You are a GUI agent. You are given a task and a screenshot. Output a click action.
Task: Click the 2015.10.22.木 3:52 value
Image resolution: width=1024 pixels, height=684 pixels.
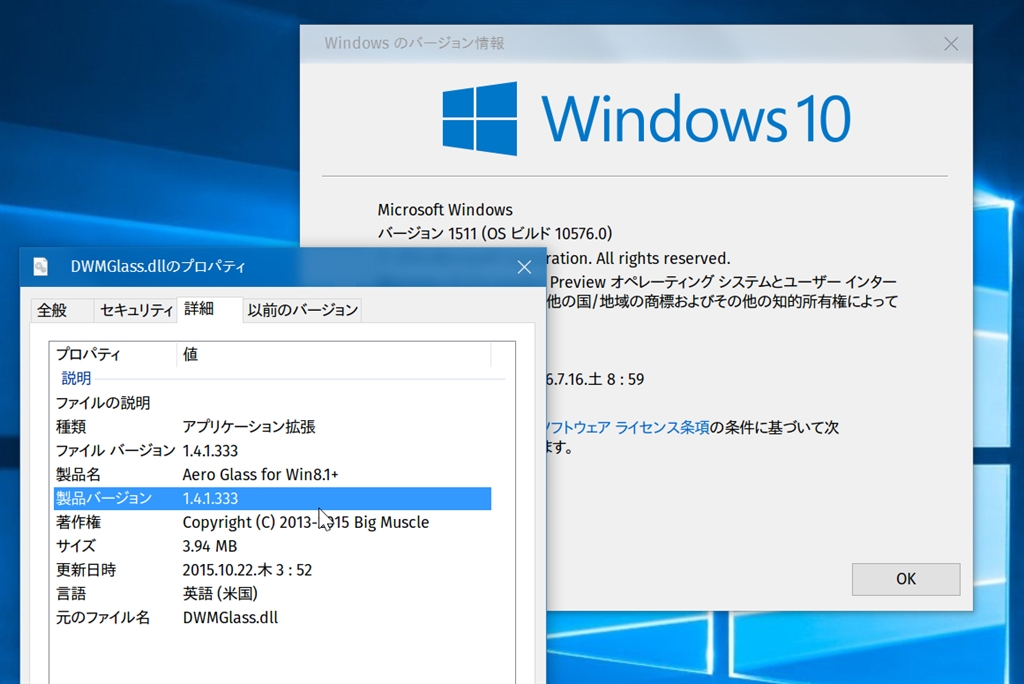click(247, 570)
